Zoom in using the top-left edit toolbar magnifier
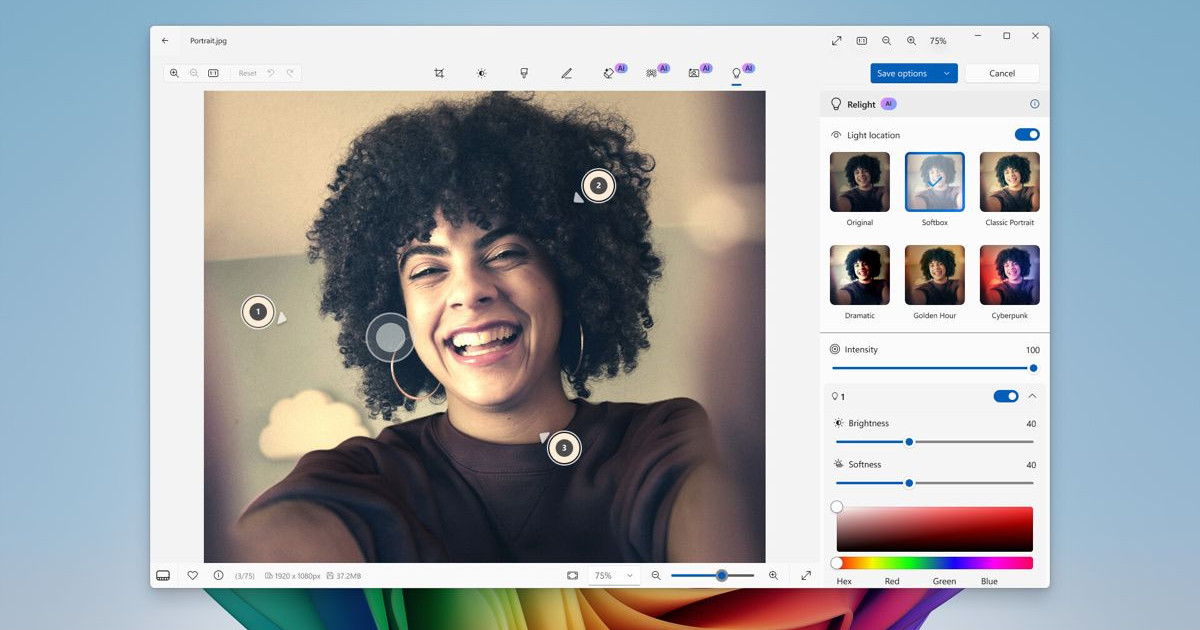This screenshot has height=630, width=1200. click(174, 73)
